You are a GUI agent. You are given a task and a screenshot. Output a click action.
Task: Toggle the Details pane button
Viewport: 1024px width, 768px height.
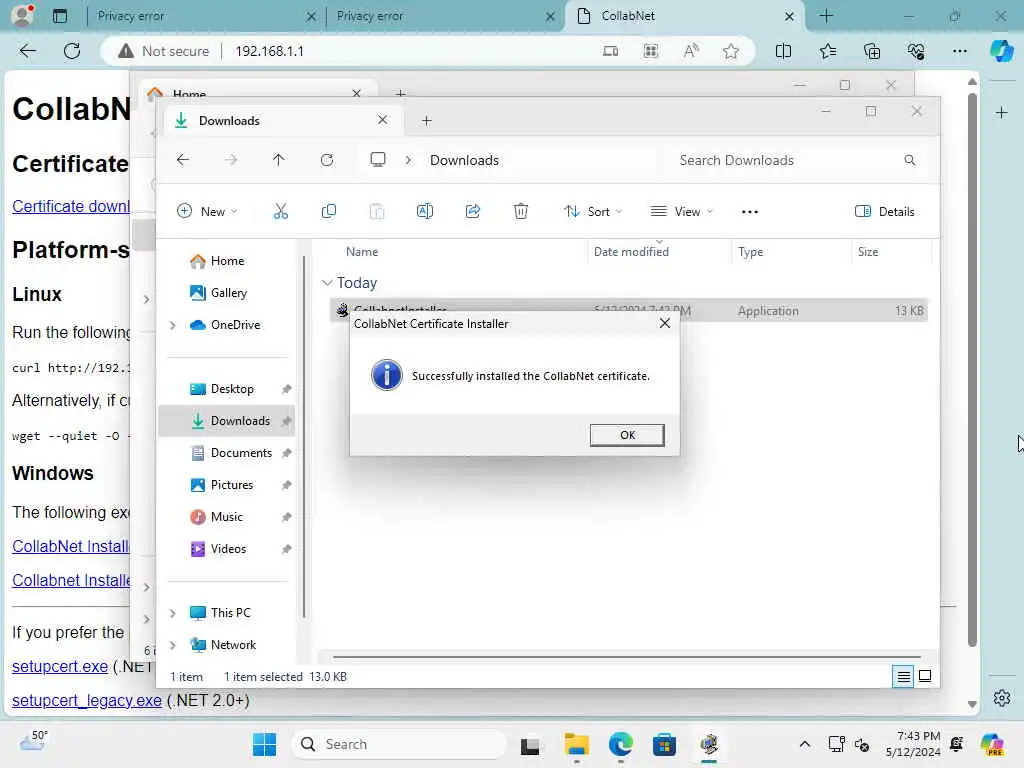point(884,212)
